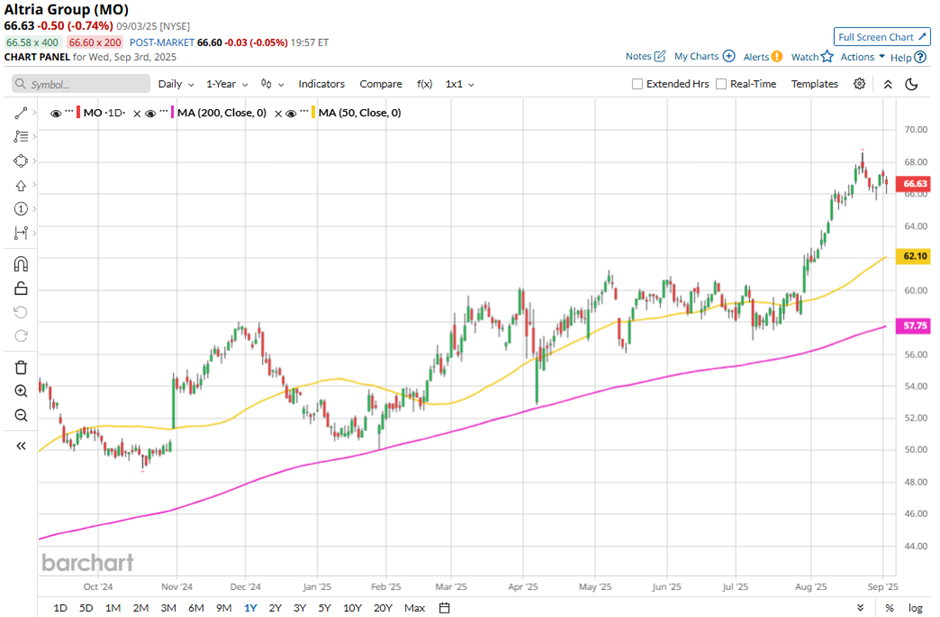This screenshot has height=617, width=940.
Task: Toggle percent scale with % button
Action: (890, 608)
